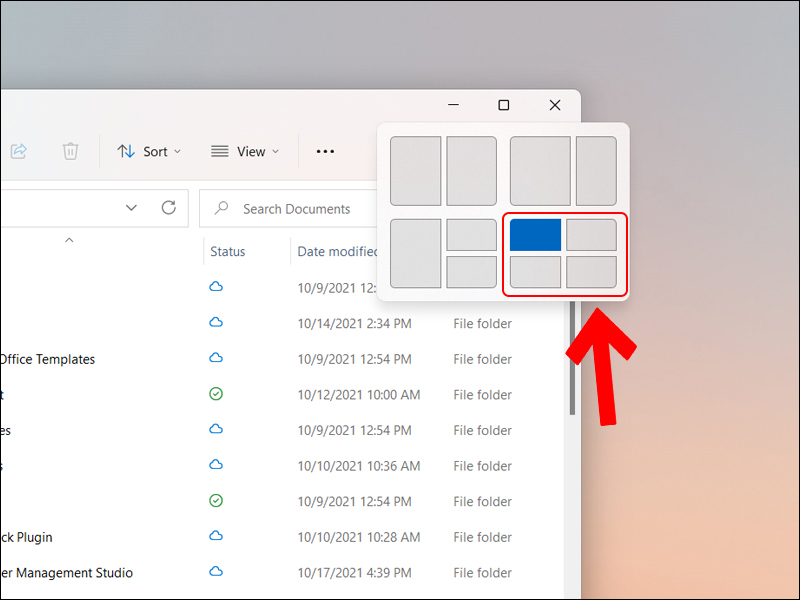Click the vertical scrollbar in the file list

(x=572, y=360)
